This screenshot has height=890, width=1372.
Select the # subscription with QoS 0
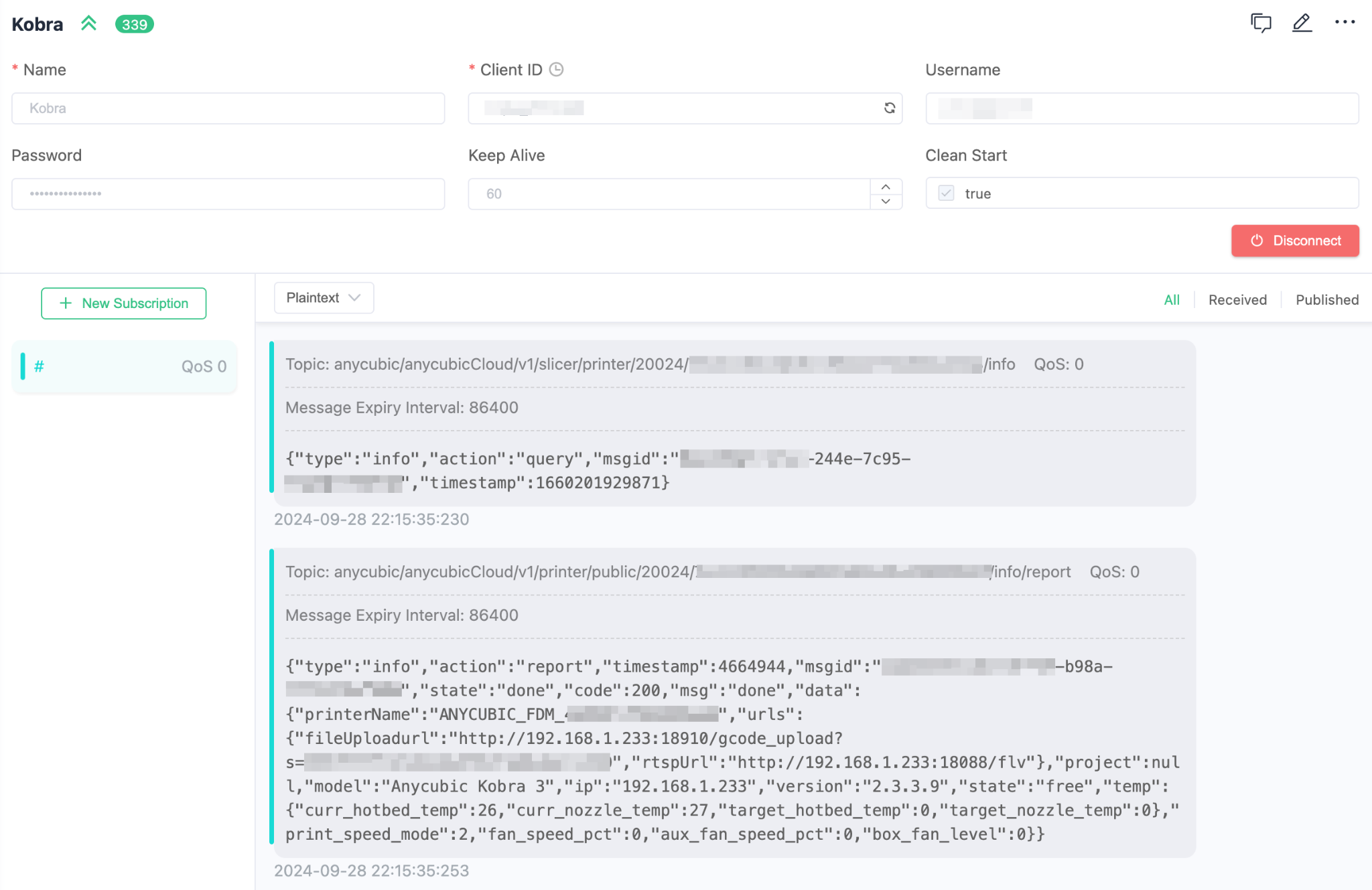click(x=125, y=366)
